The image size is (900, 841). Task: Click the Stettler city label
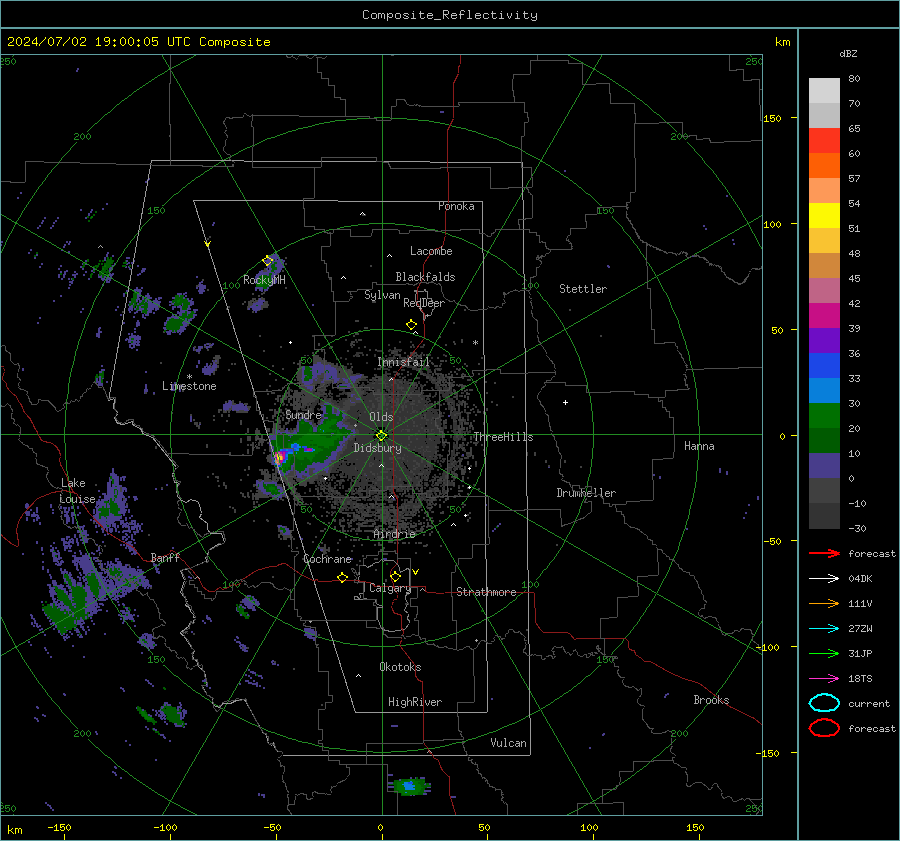[583, 289]
